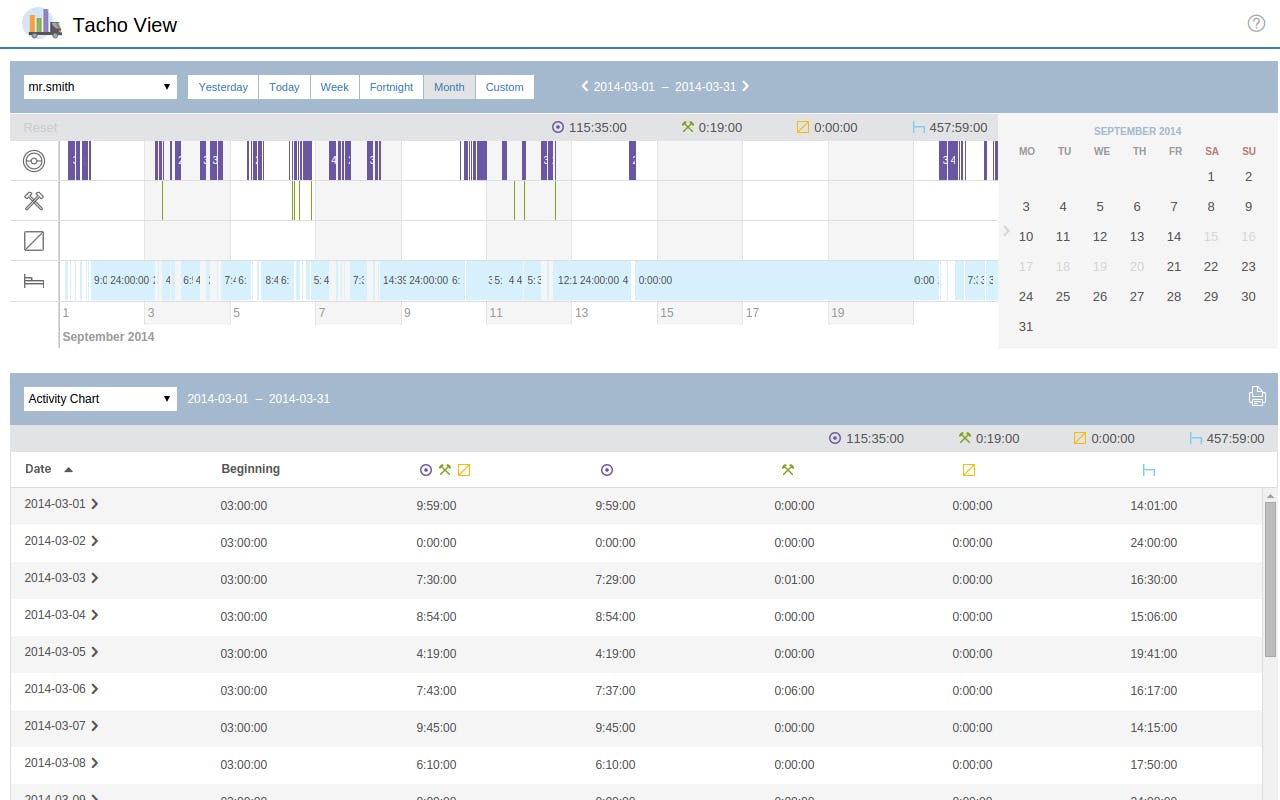Image resolution: width=1280 pixels, height=800 pixels.
Task: Enable the Fortnight view option
Action: click(x=391, y=87)
